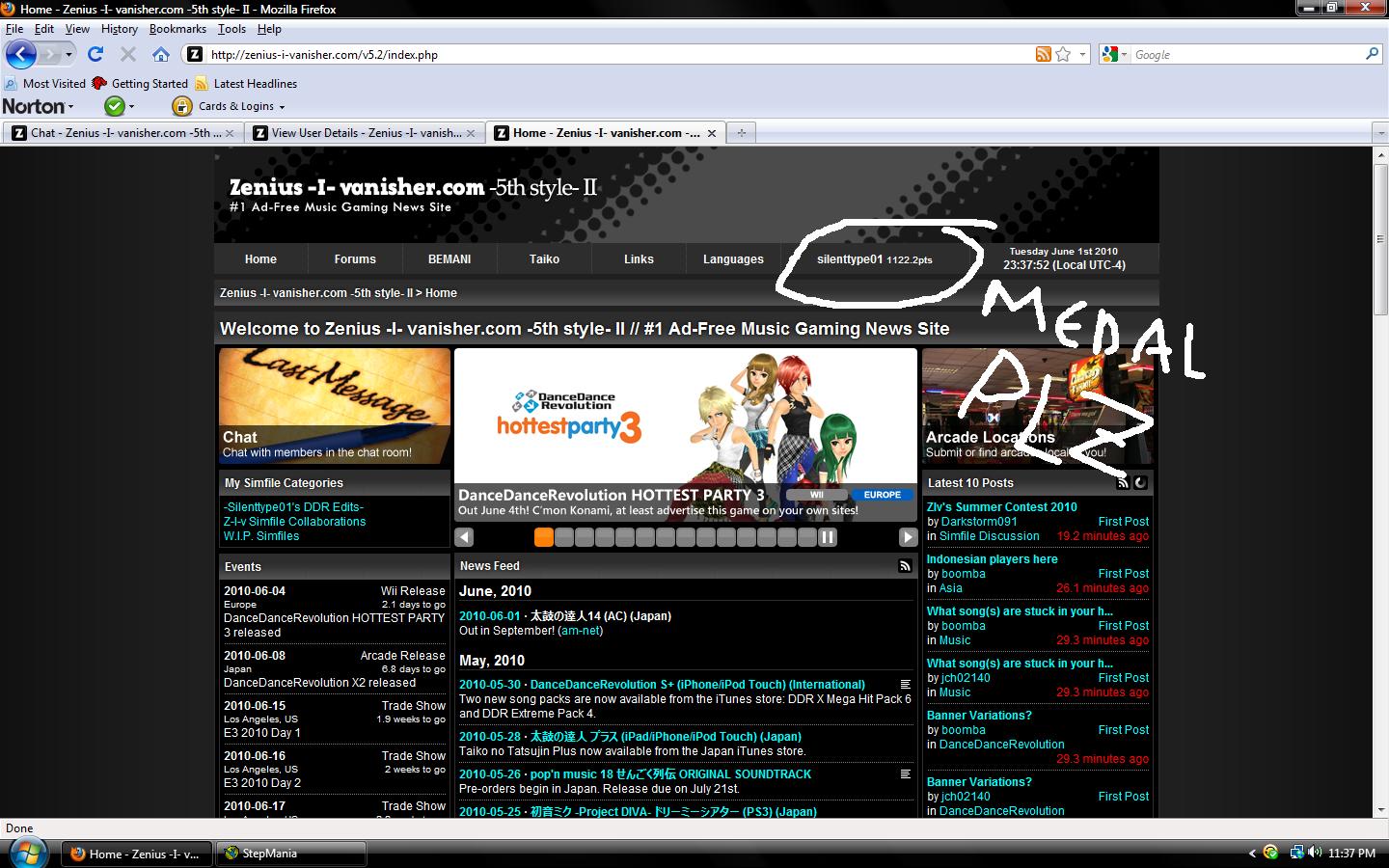Open ZIv's Summer Contest 2010 thread

[x=1002, y=507]
